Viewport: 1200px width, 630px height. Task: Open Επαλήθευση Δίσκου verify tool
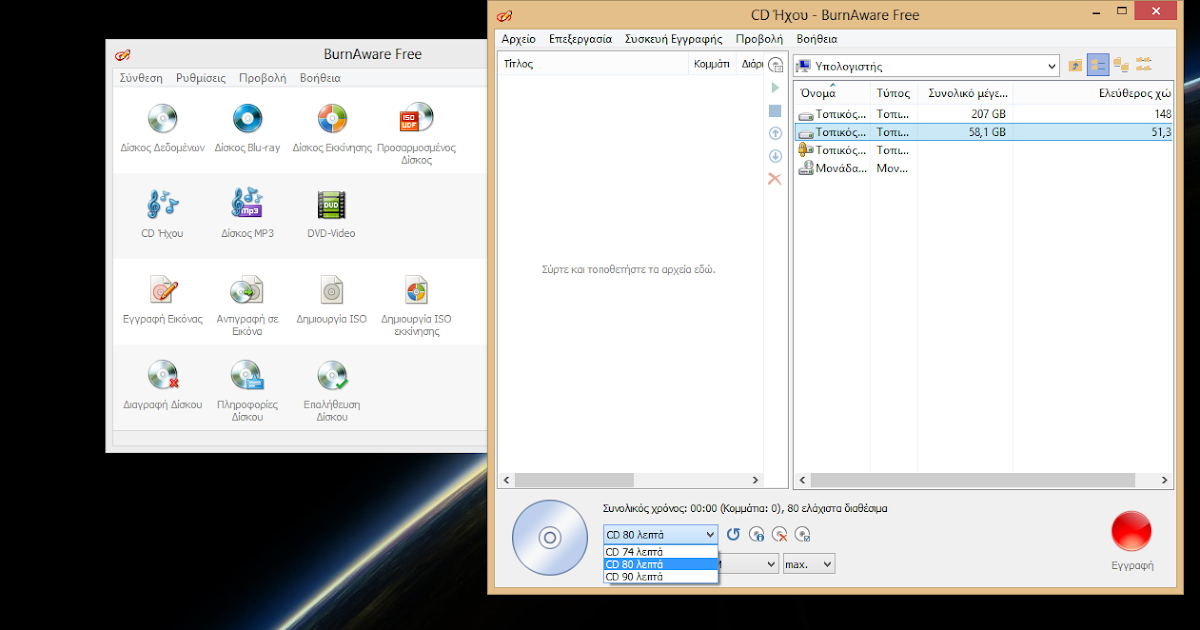[x=332, y=392]
